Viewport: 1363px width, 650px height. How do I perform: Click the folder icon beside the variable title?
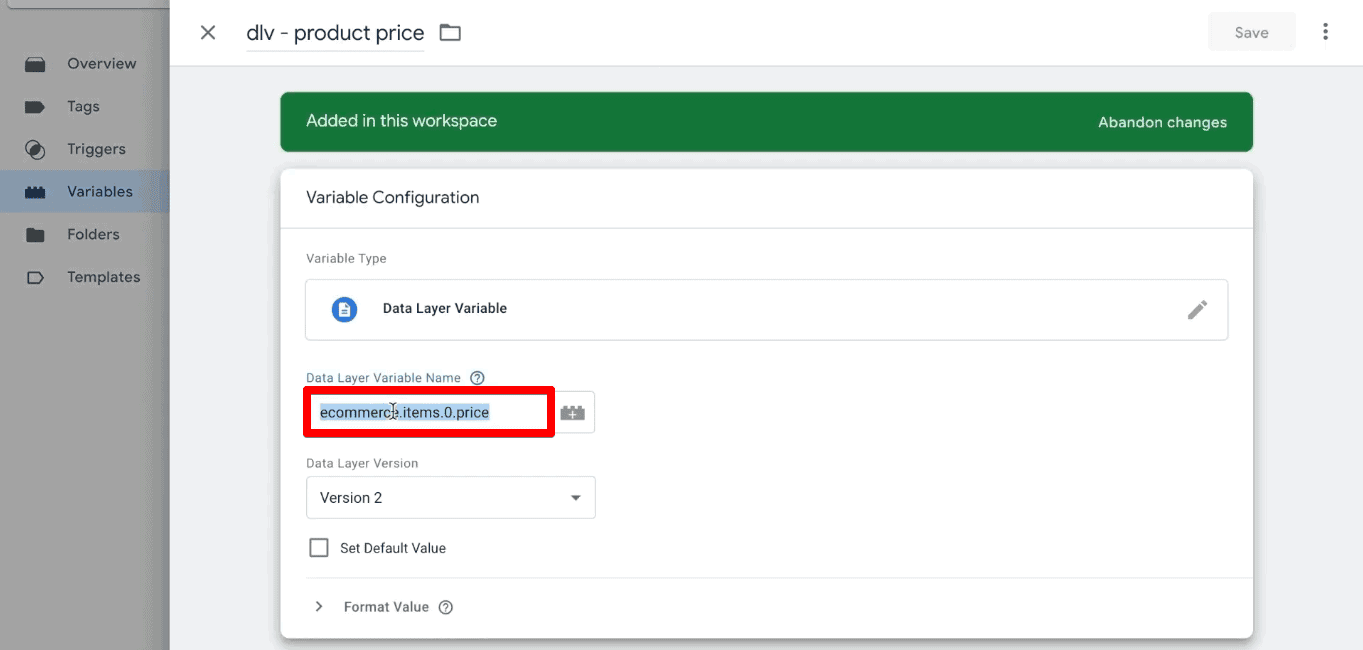(449, 32)
